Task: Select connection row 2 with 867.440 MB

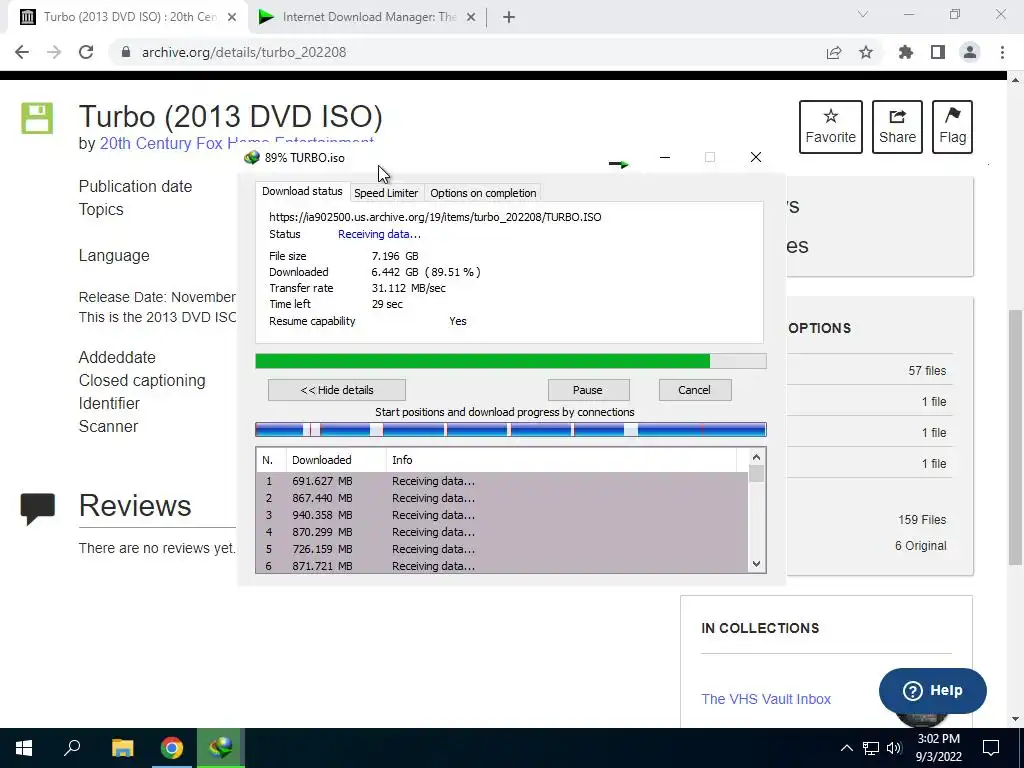Action: pyautogui.click(x=502, y=498)
